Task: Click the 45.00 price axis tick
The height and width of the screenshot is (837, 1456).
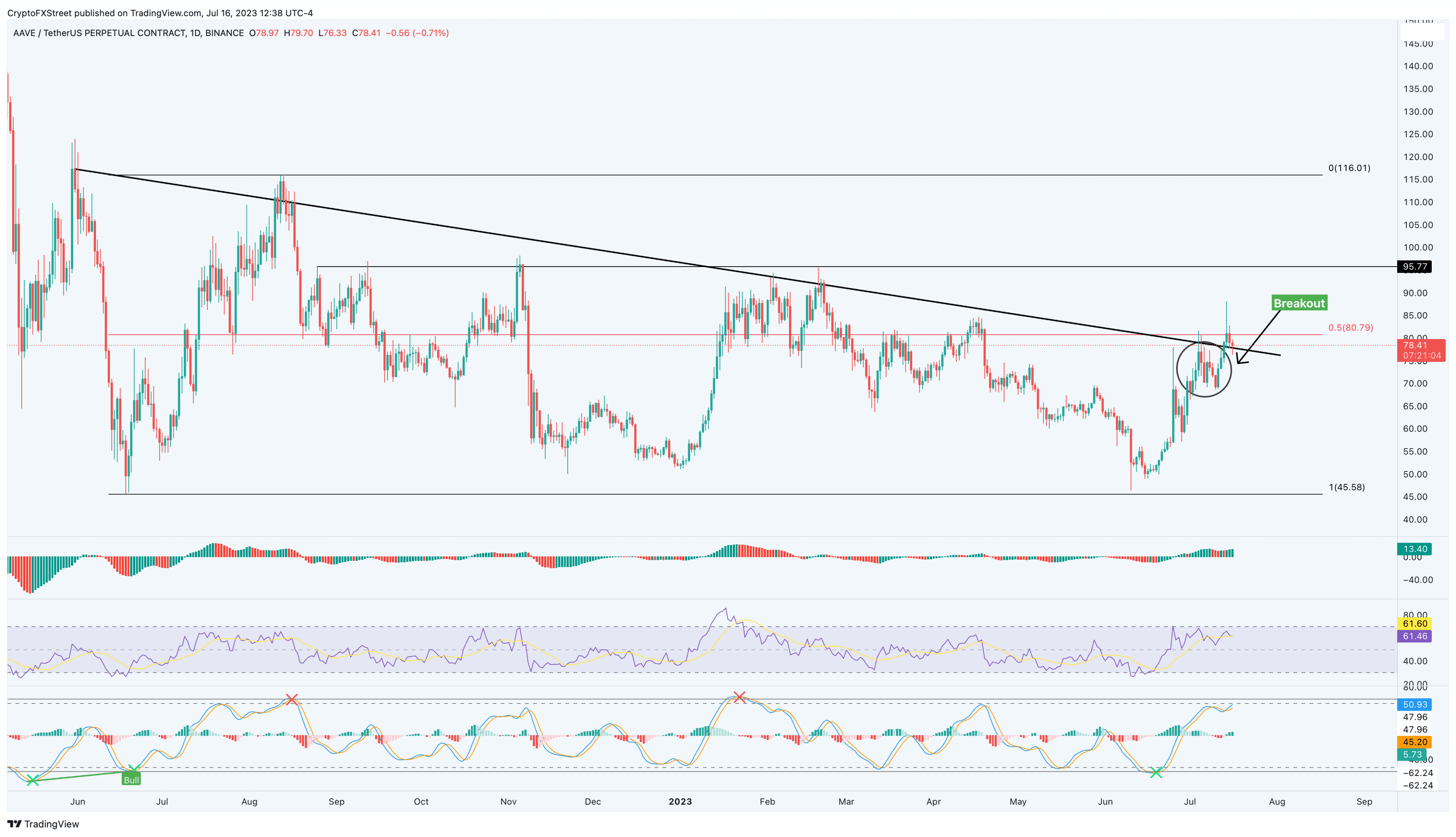Action: 1415,497
